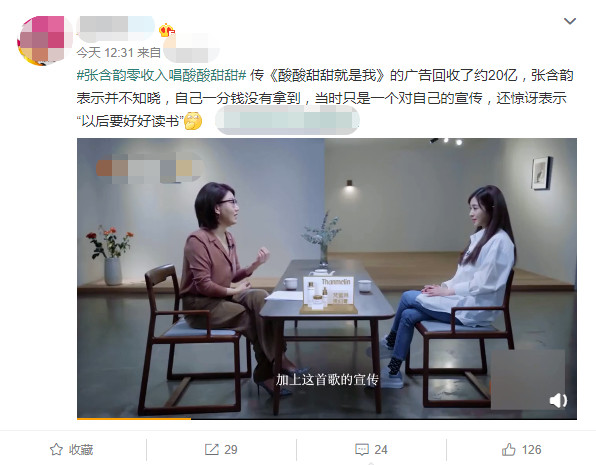
Task: Open comments count 24
Action: [381, 450]
